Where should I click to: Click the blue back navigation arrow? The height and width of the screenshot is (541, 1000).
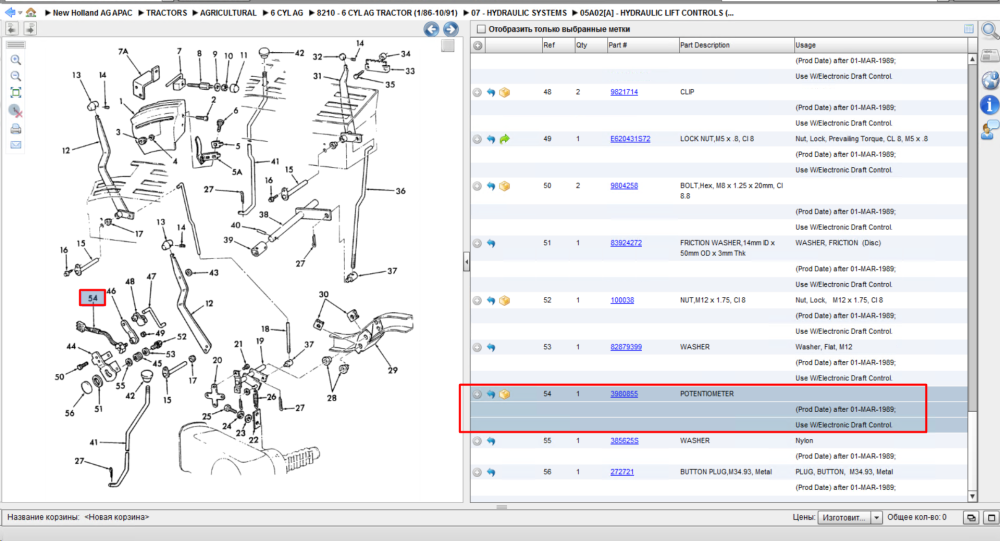point(9,12)
